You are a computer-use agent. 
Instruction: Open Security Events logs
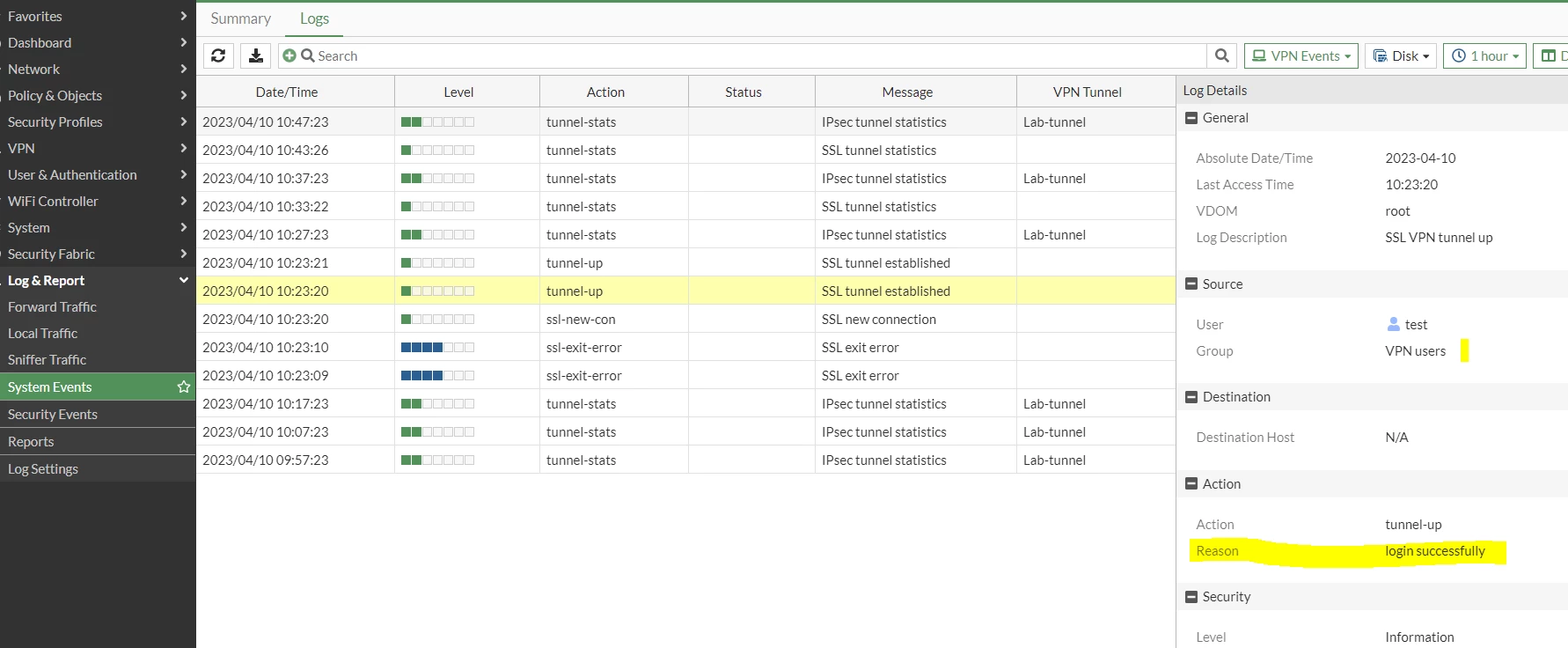click(98, 414)
